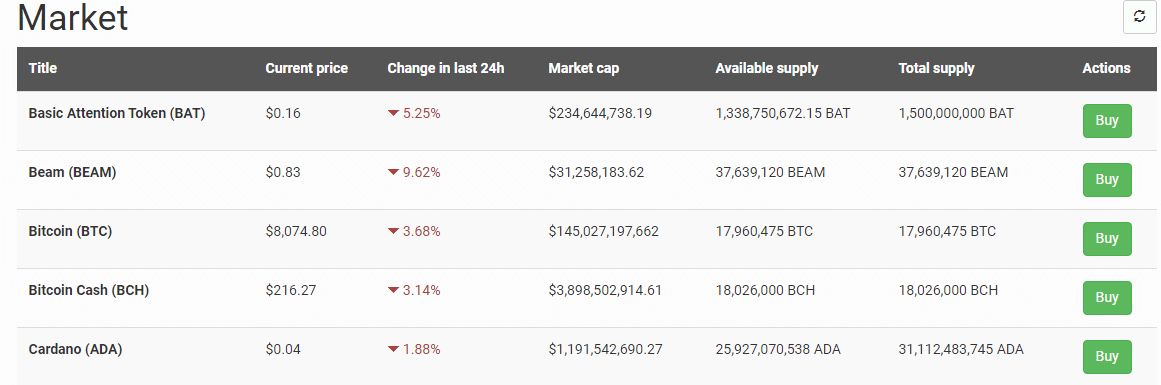Click Buy button for Cardano (ADA)
Image resolution: width=1161 pixels, height=385 pixels.
point(1107,357)
